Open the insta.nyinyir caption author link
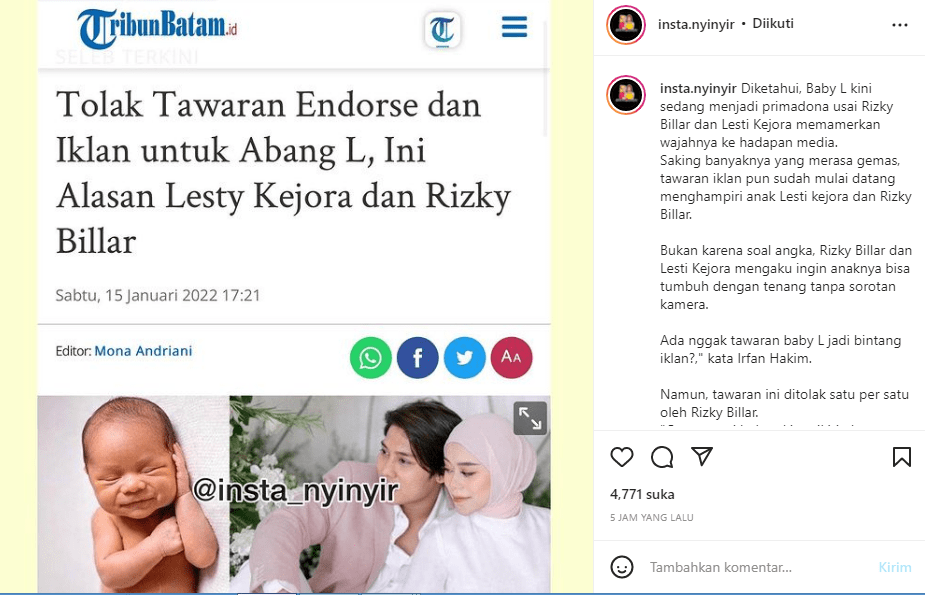925x595 pixels. point(698,88)
